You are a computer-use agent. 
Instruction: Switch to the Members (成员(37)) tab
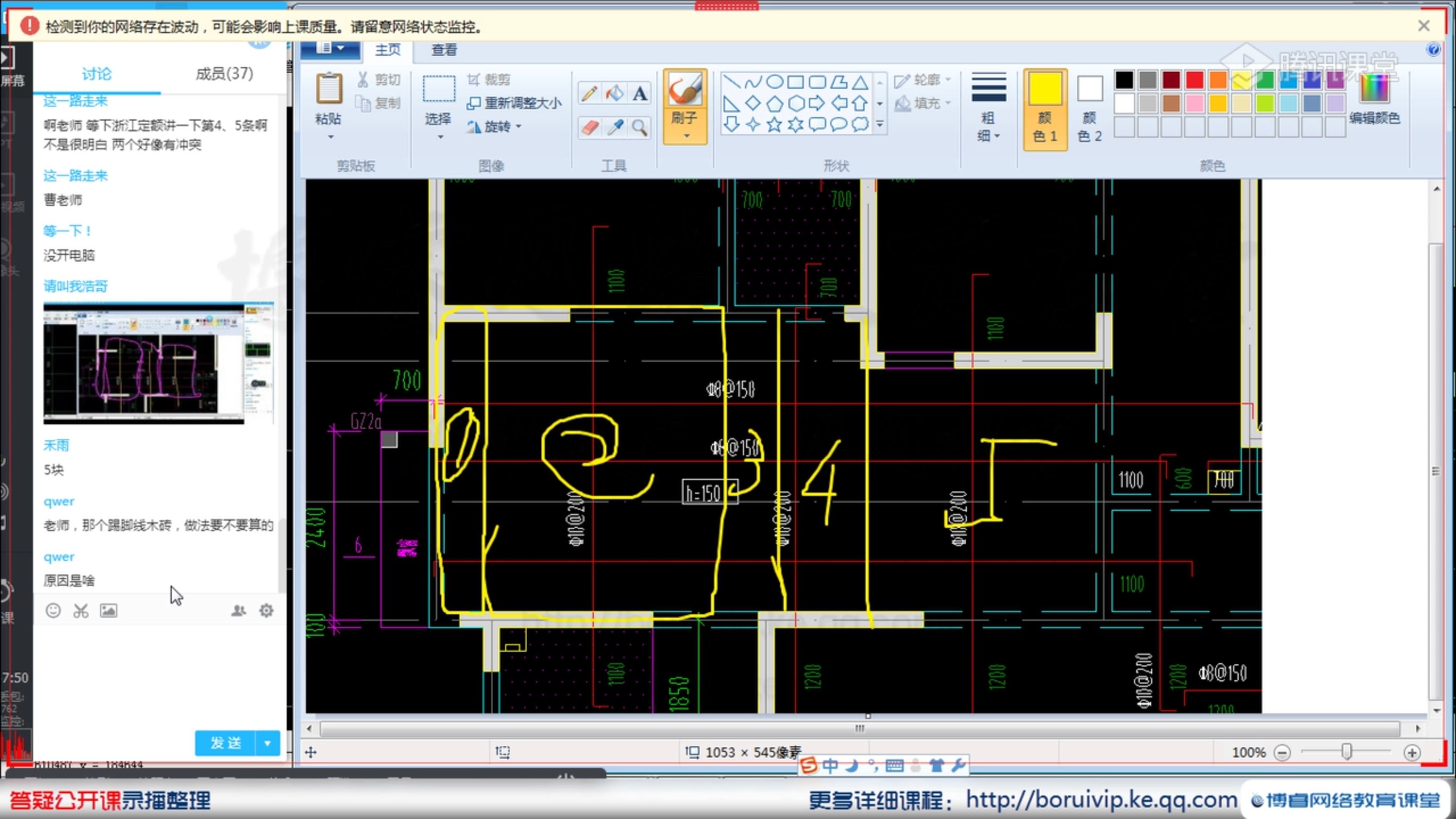224,74
